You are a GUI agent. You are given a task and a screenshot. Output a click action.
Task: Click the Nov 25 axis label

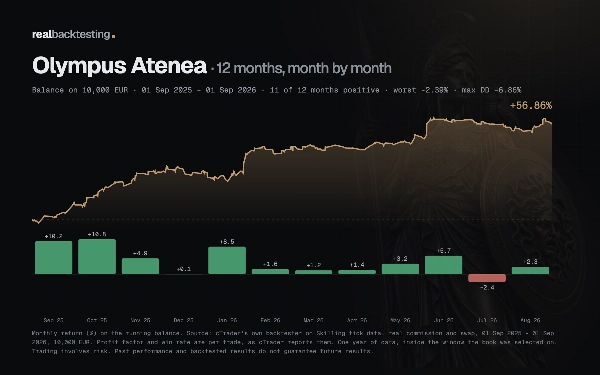[x=140, y=320]
